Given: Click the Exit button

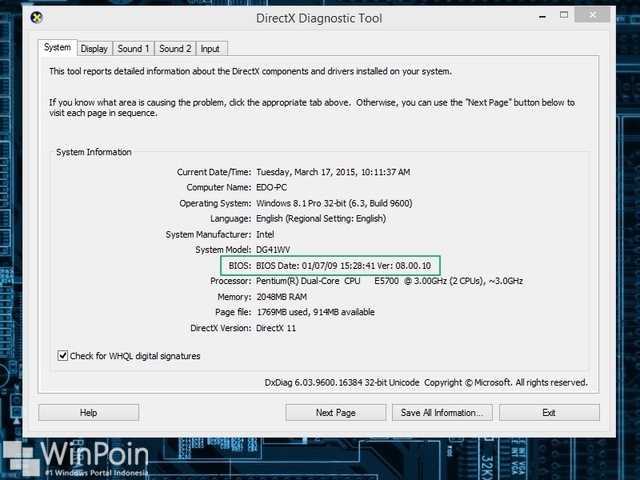Looking at the screenshot, I should (549, 413).
